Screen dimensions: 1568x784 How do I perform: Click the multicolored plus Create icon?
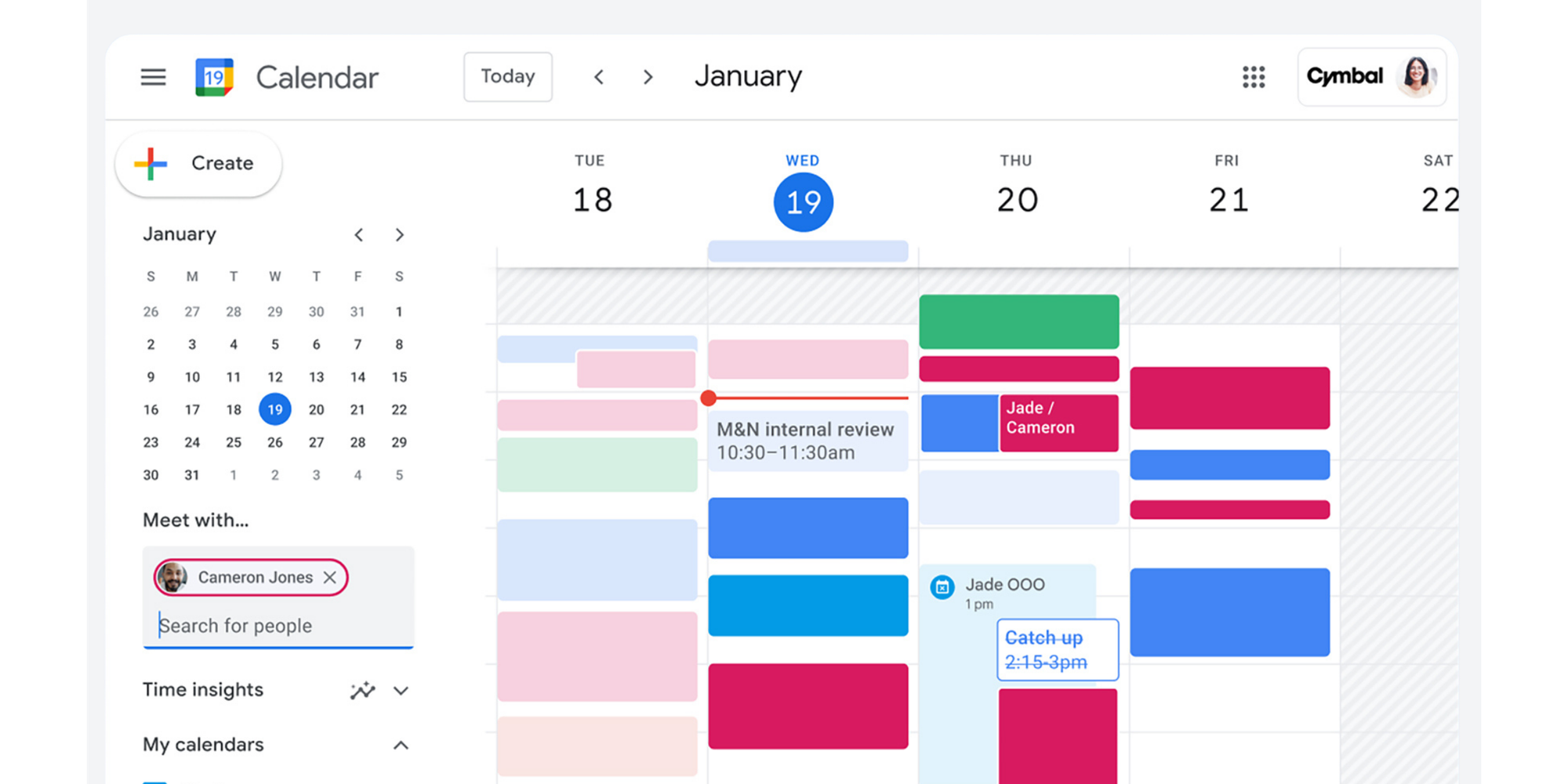point(149,164)
